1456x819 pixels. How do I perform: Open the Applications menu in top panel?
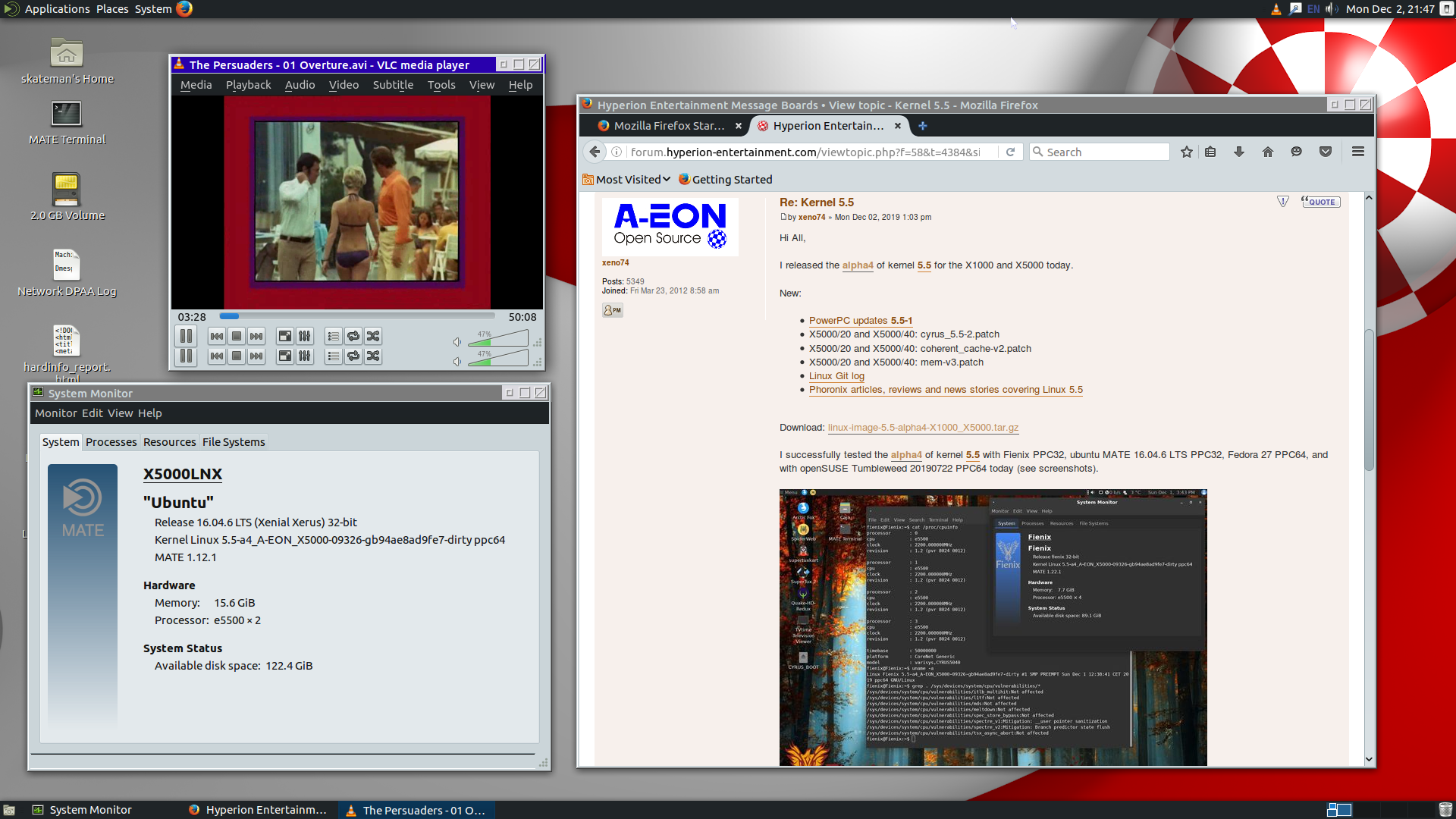point(57,9)
